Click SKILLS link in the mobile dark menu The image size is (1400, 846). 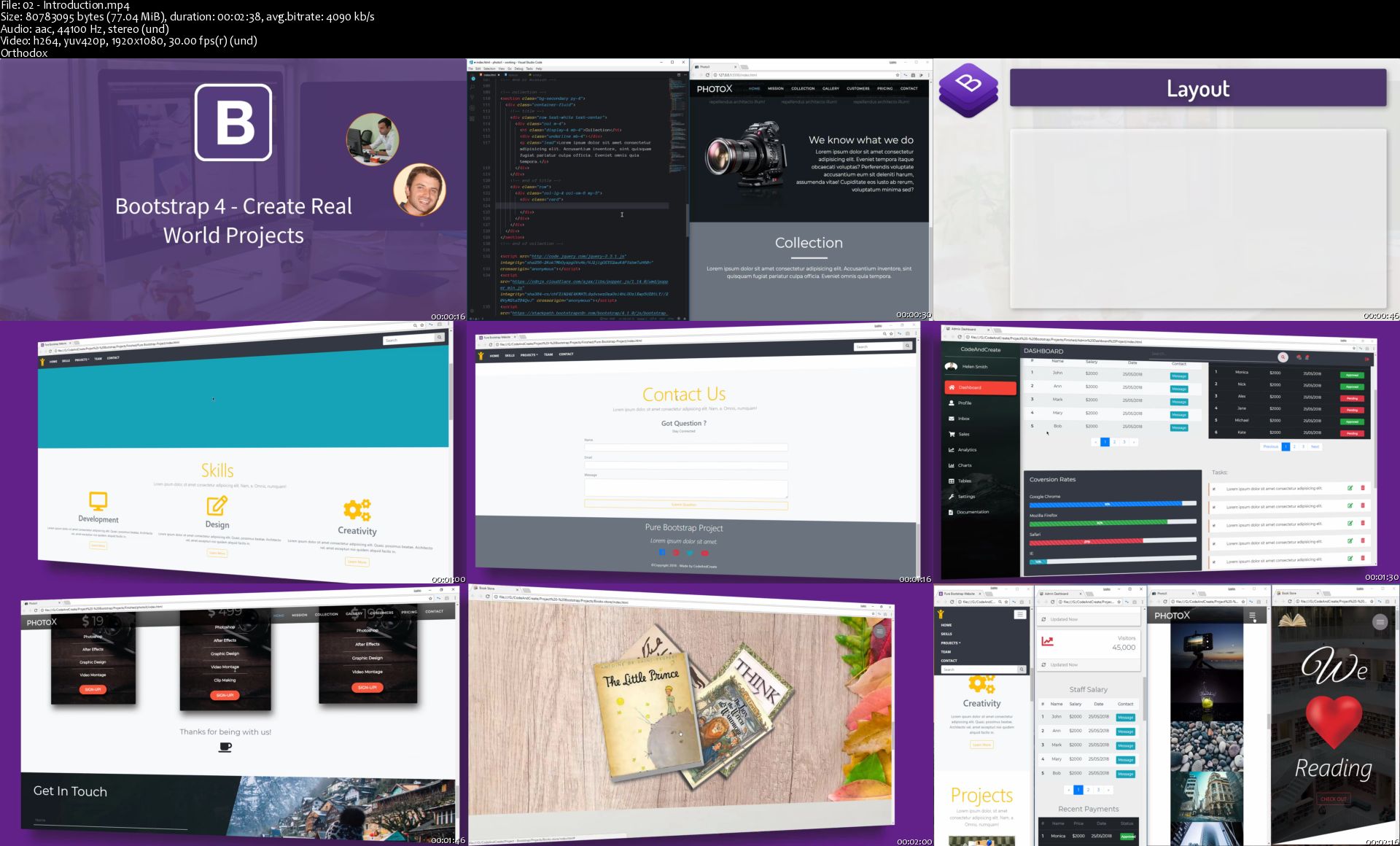(946, 634)
